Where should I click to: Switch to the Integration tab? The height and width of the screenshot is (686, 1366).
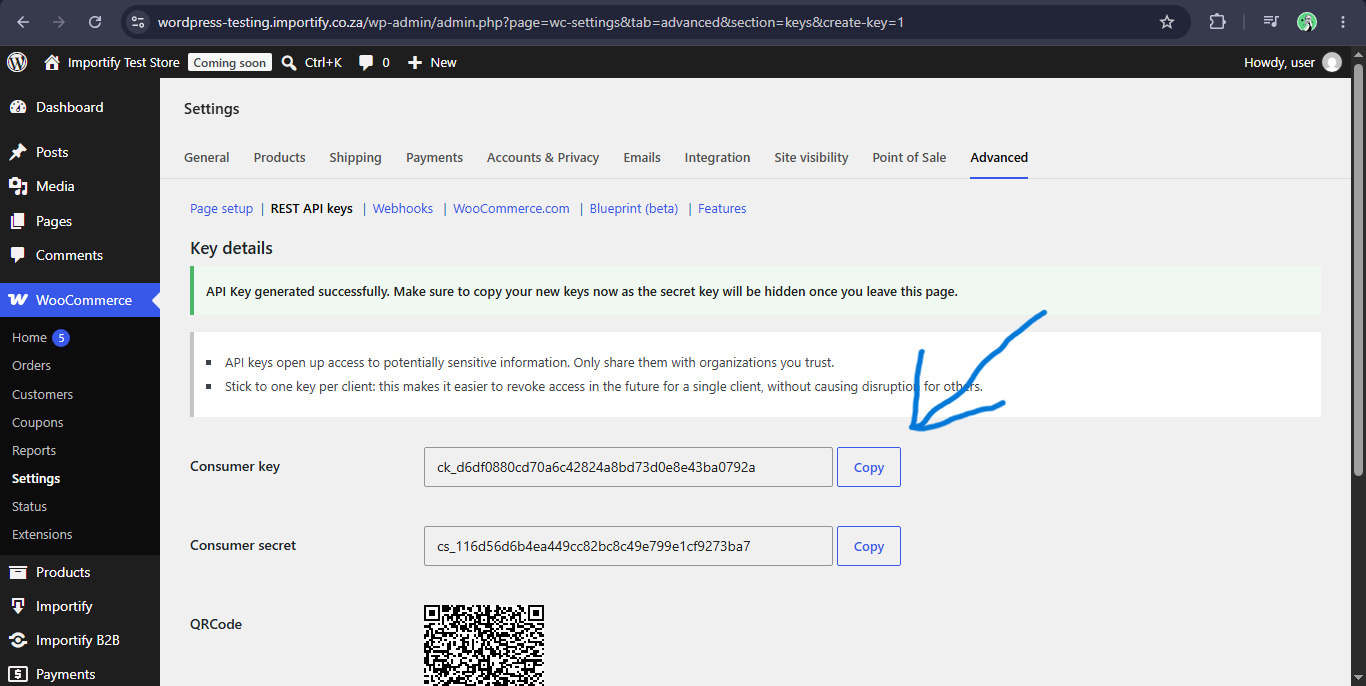[x=717, y=157]
